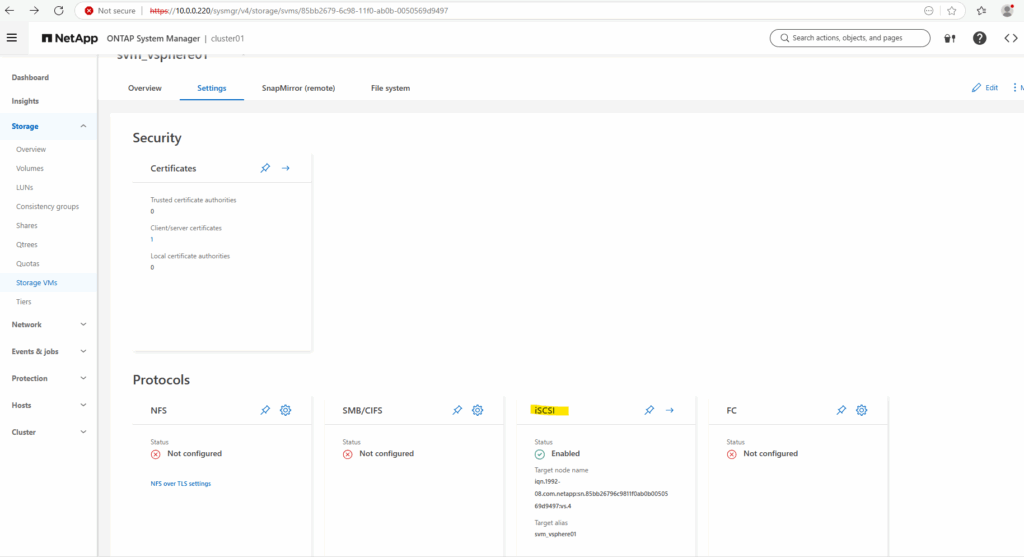
Task: Click the NetApp logo
Action: (x=70, y=38)
